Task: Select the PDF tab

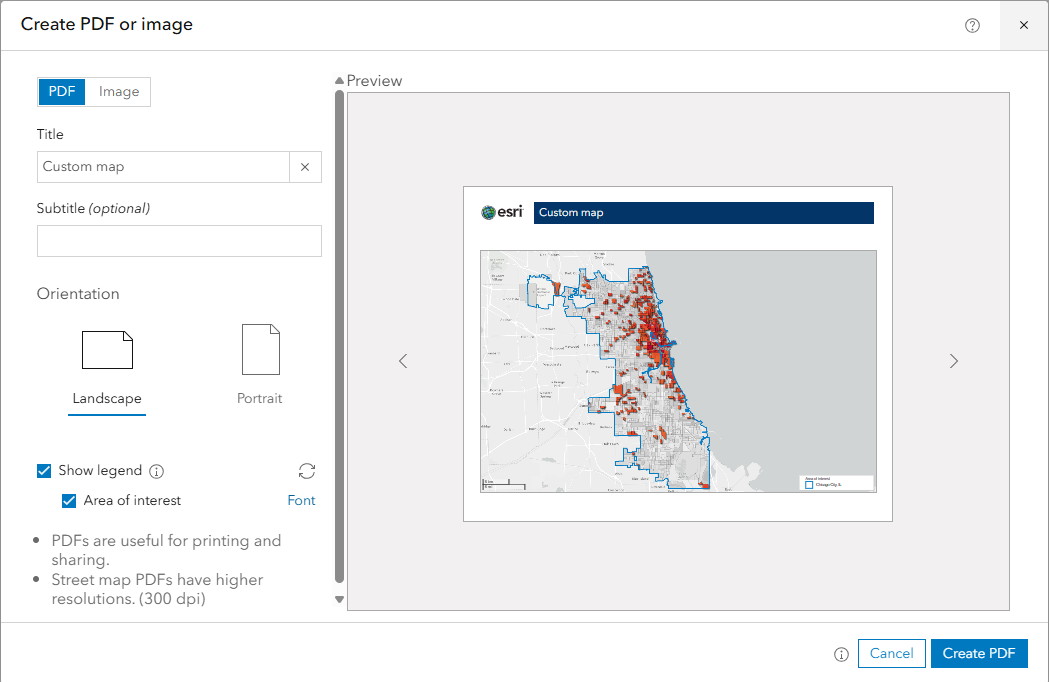Action: 62,92
